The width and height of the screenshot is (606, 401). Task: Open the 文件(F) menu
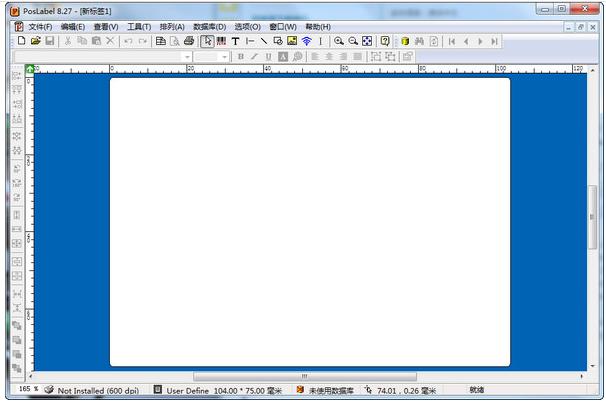point(40,26)
